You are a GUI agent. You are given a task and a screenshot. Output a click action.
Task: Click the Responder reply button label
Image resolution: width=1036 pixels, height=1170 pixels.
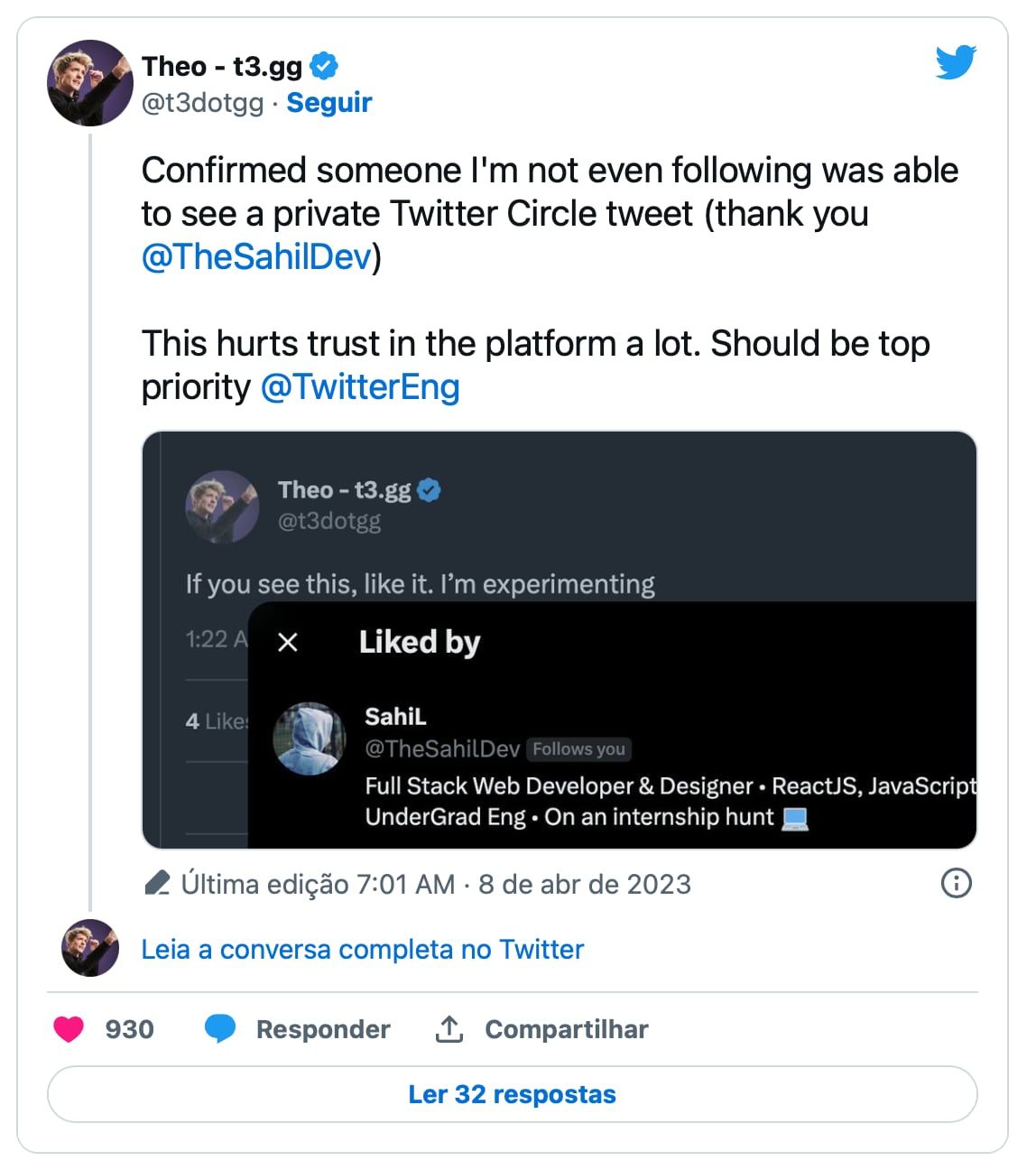click(x=323, y=1029)
